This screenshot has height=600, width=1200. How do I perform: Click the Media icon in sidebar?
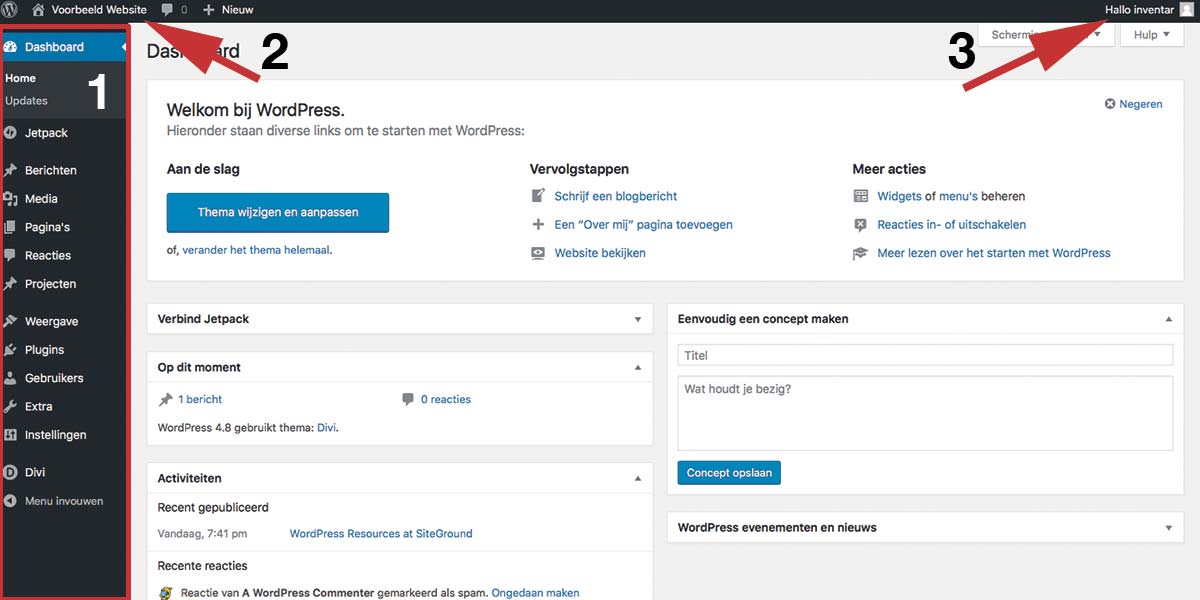(x=12, y=199)
